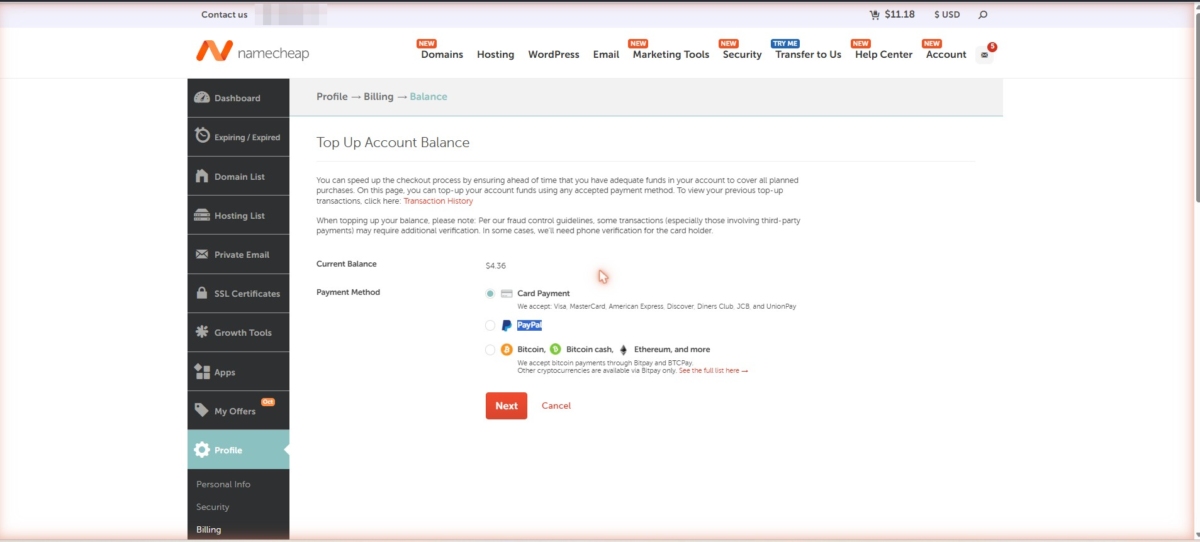1200x542 pixels.
Task: Click the orange Bitcoin icon
Action: (x=507, y=350)
